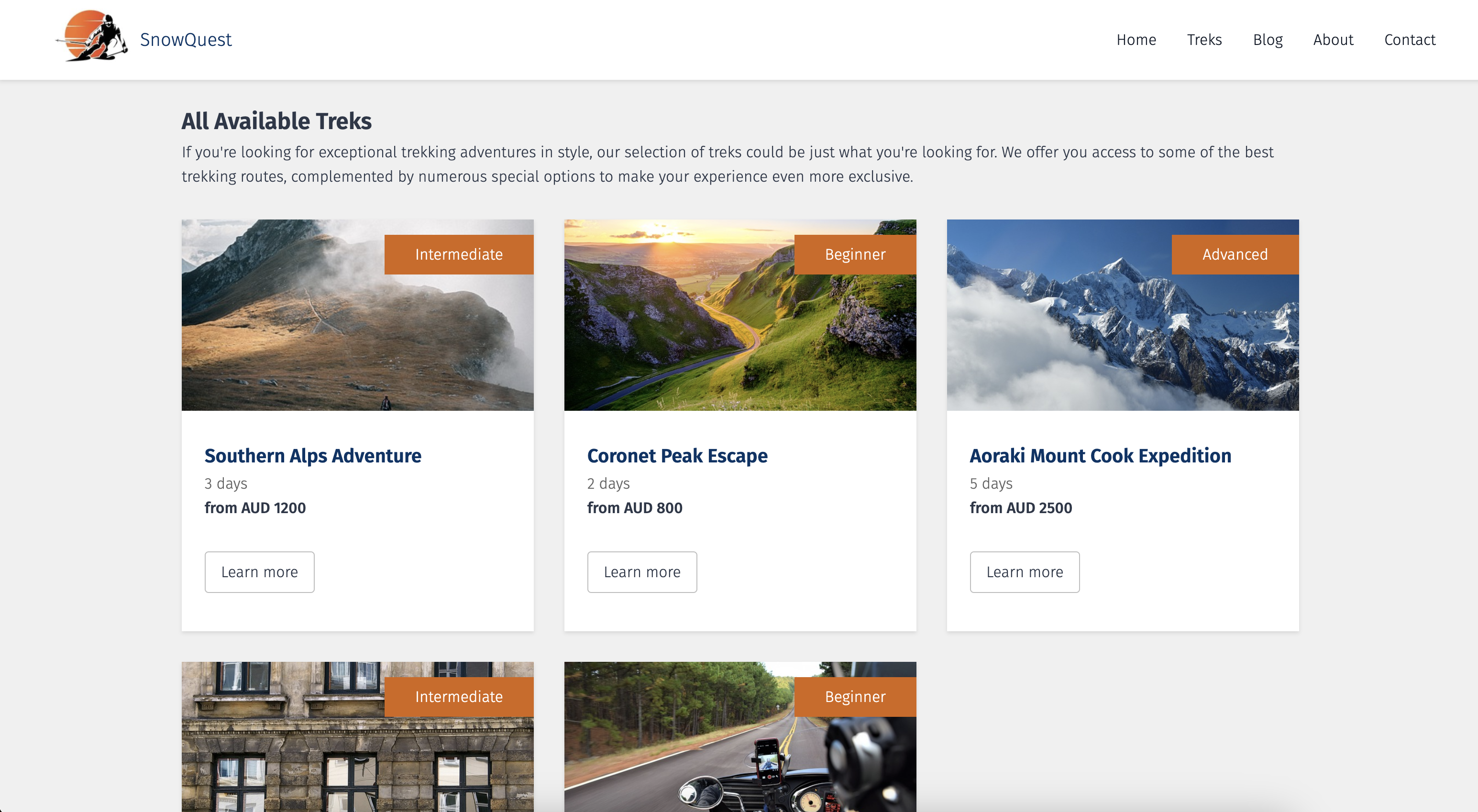The height and width of the screenshot is (812, 1478).
Task: Click the Intermediate badge on fourth trek
Action: coord(458,697)
